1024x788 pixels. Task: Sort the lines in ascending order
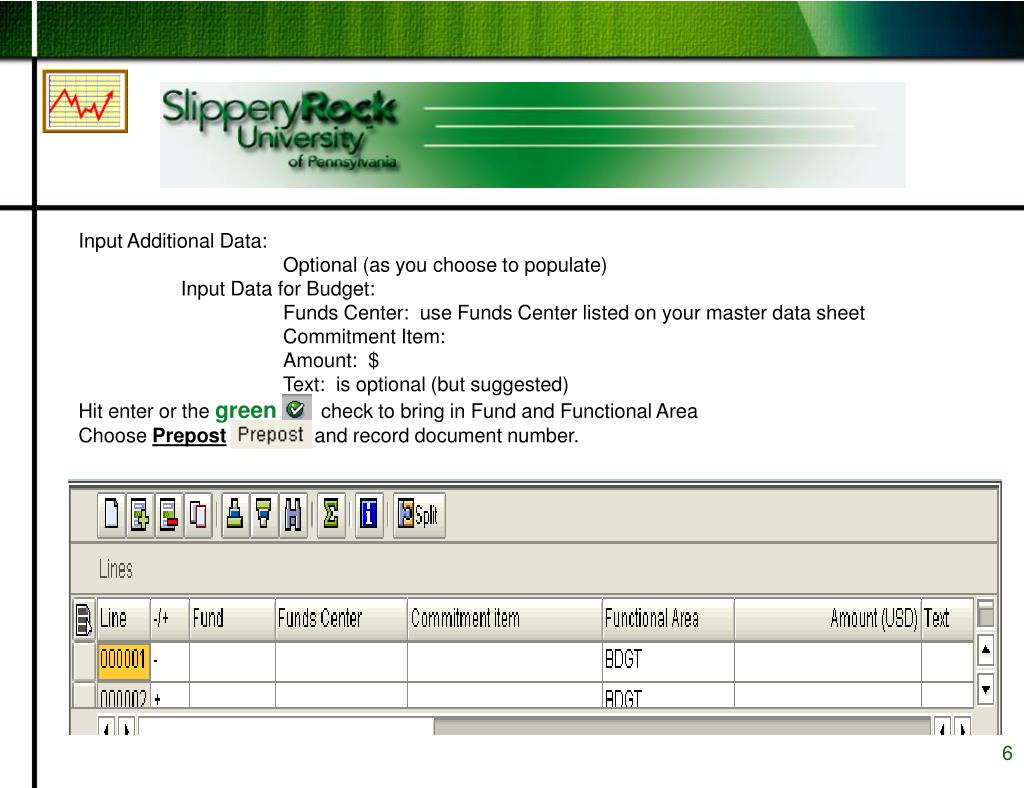[x=235, y=515]
